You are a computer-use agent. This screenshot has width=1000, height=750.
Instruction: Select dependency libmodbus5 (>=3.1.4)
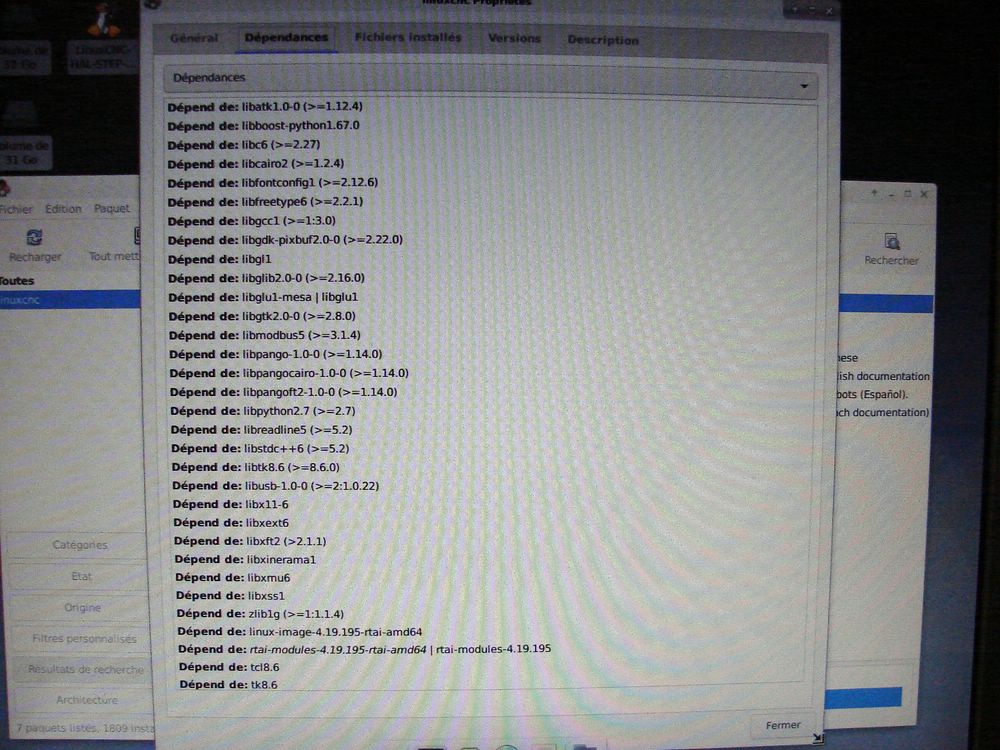265,335
